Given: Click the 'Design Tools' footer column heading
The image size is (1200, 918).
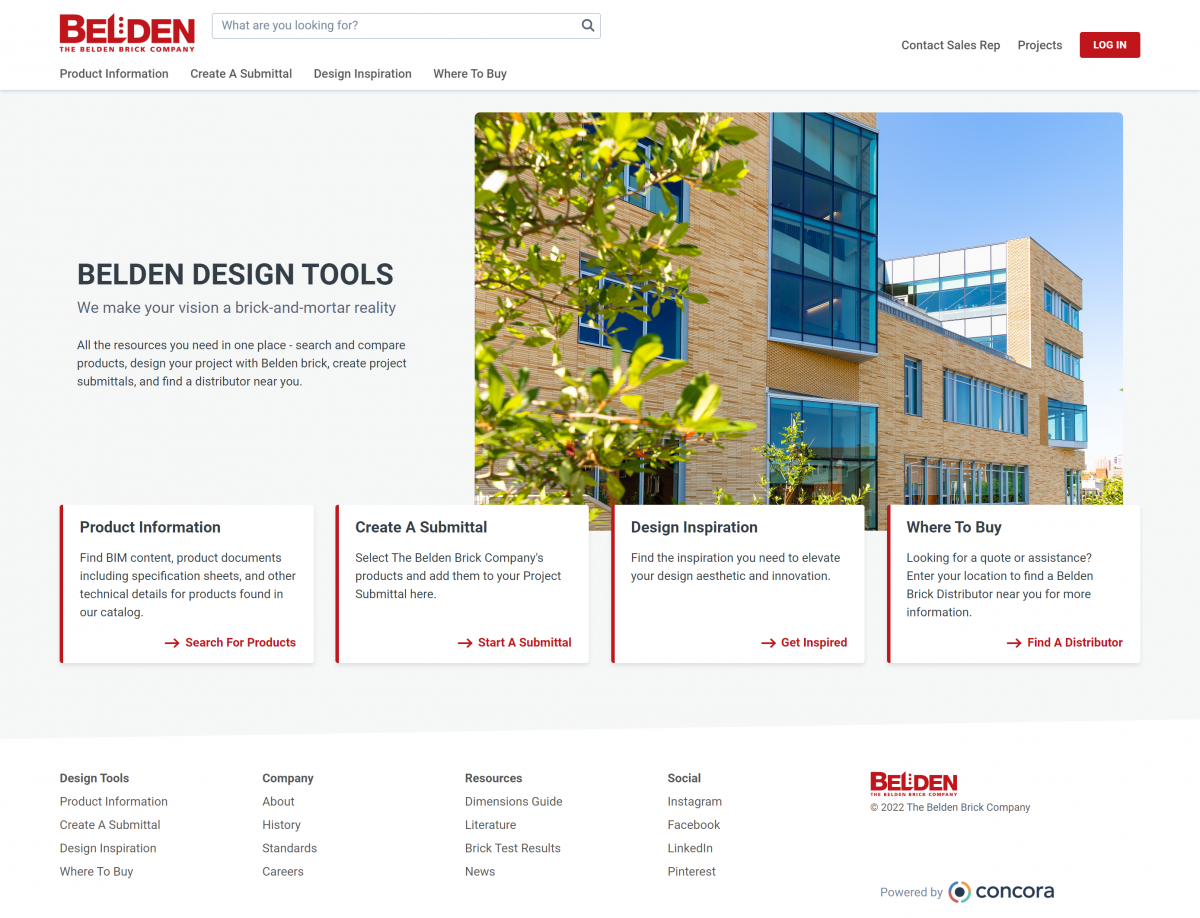Looking at the screenshot, I should pos(94,778).
